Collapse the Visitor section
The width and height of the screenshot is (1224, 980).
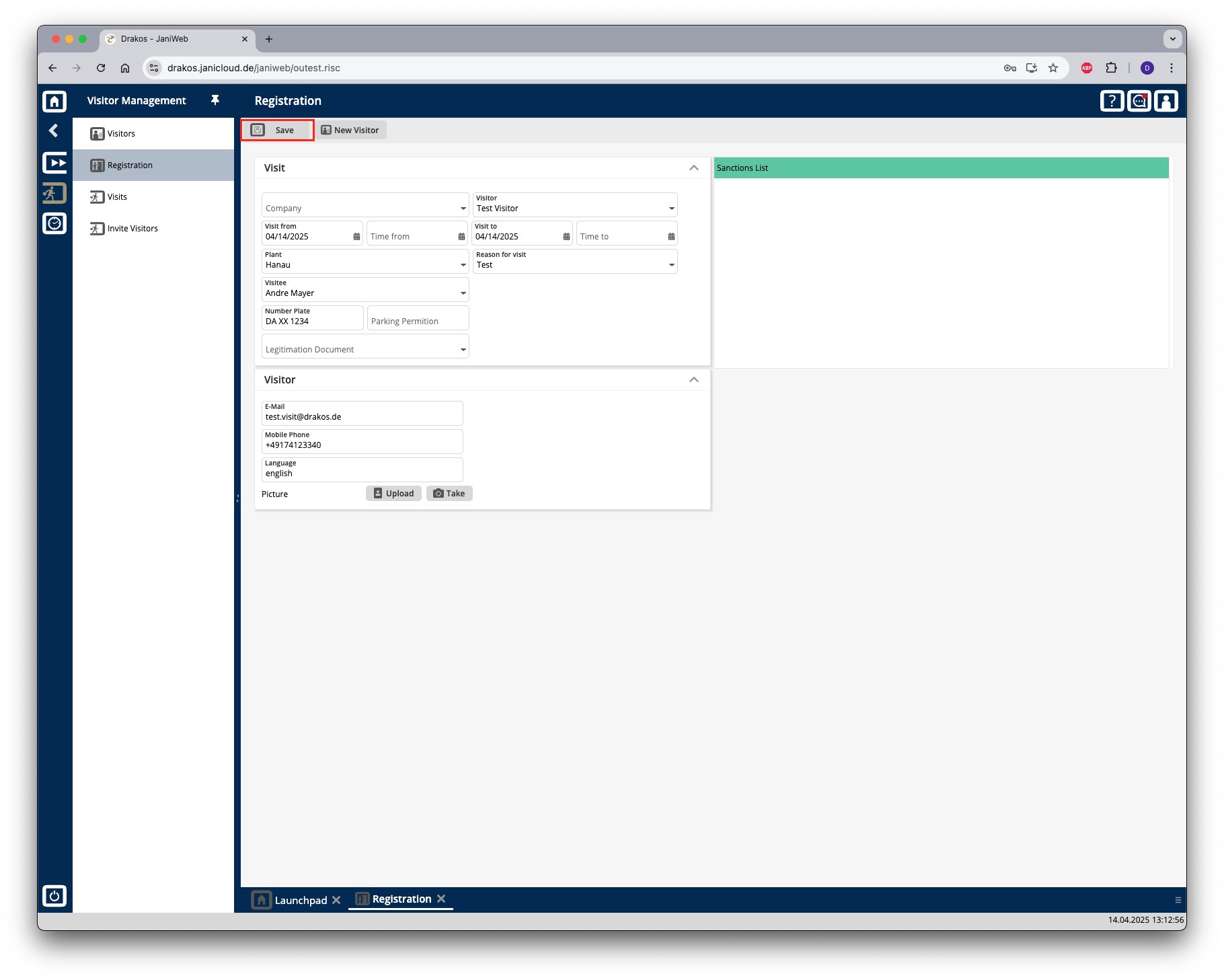694,379
